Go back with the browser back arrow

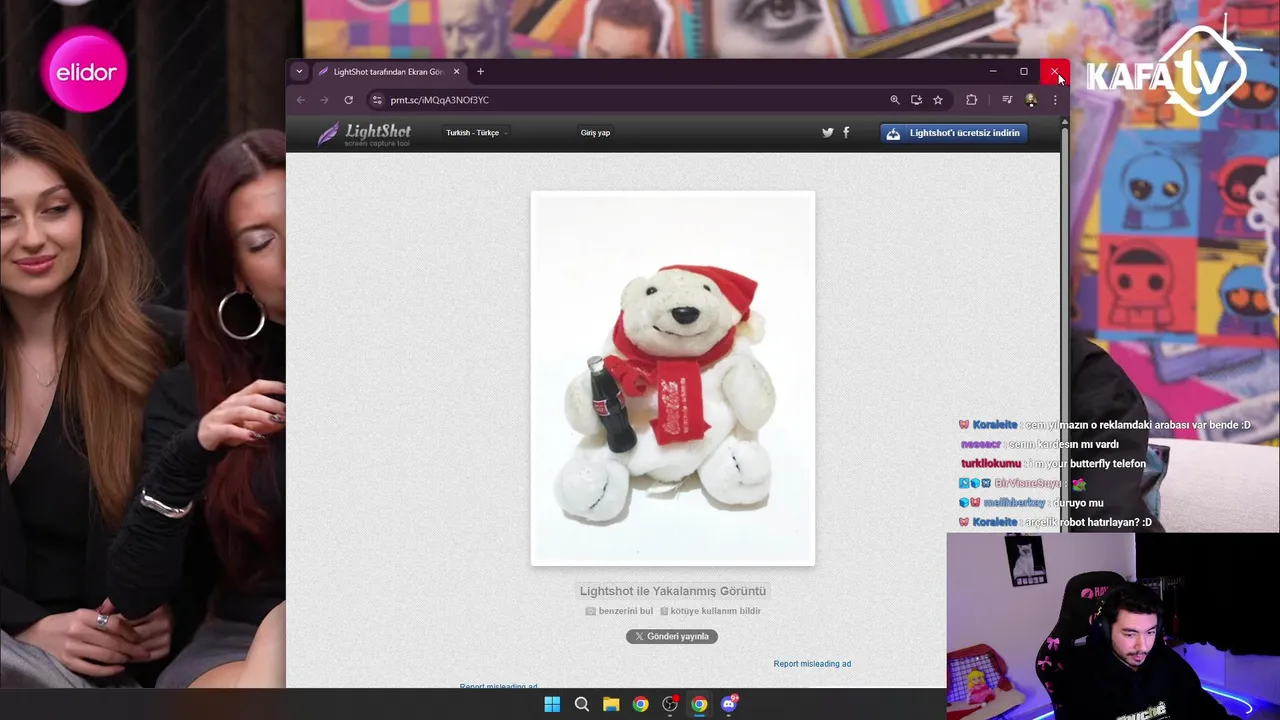pyautogui.click(x=301, y=100)
